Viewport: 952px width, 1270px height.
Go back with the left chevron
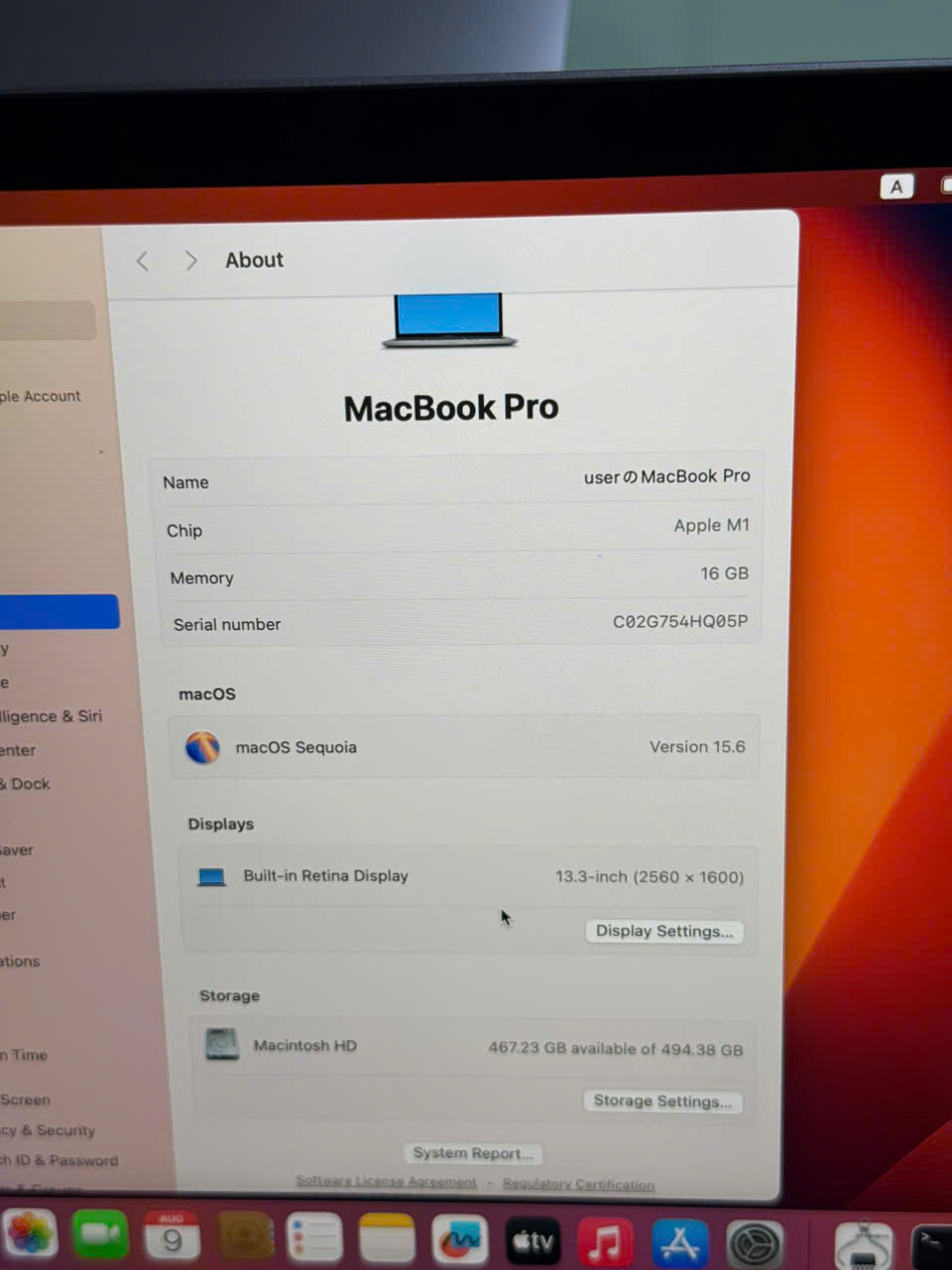pos(143,261)
